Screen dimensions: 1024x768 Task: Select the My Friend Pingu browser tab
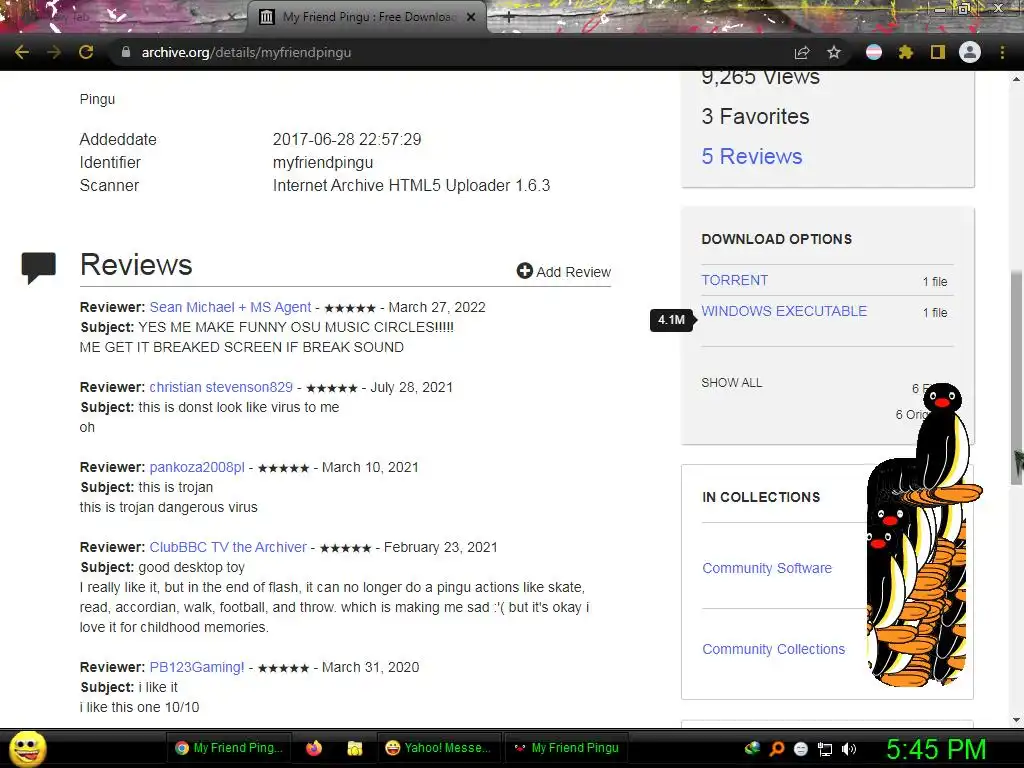coord(368,17)
